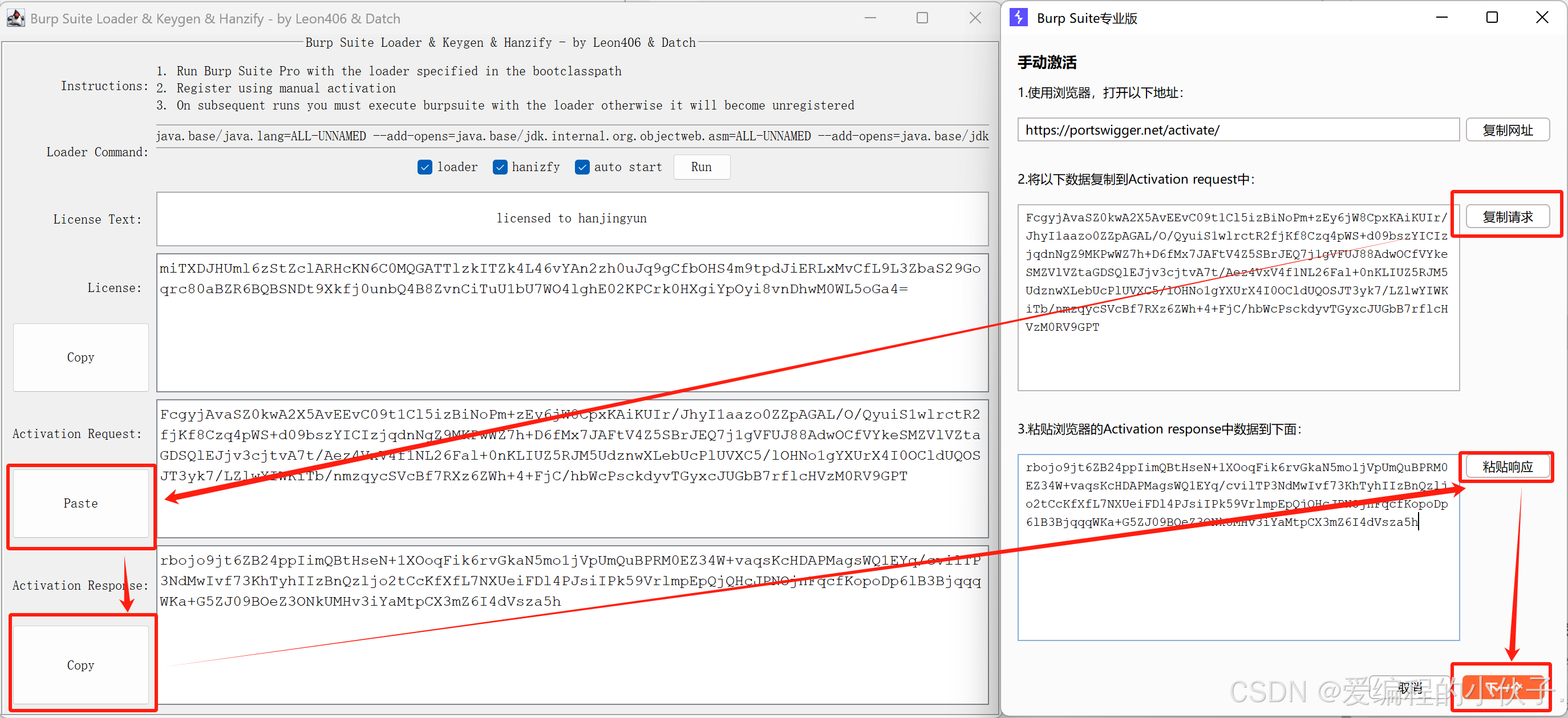Click the 粘贴响应 button
The height and width of the screenshot is (718, 1568).
pyautogui.click(x=1507, y=467)
